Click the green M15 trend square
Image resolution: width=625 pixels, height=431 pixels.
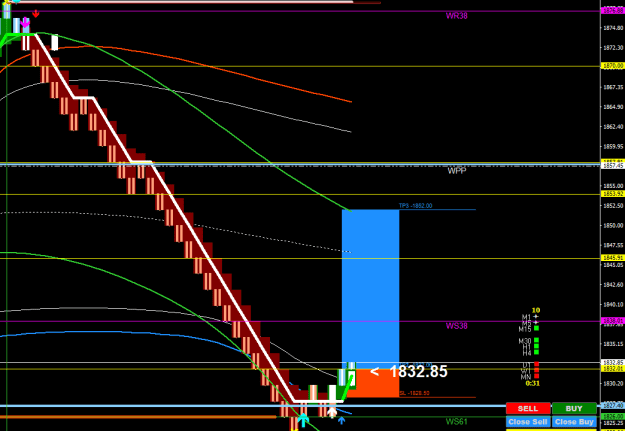[x=537, y=328]
